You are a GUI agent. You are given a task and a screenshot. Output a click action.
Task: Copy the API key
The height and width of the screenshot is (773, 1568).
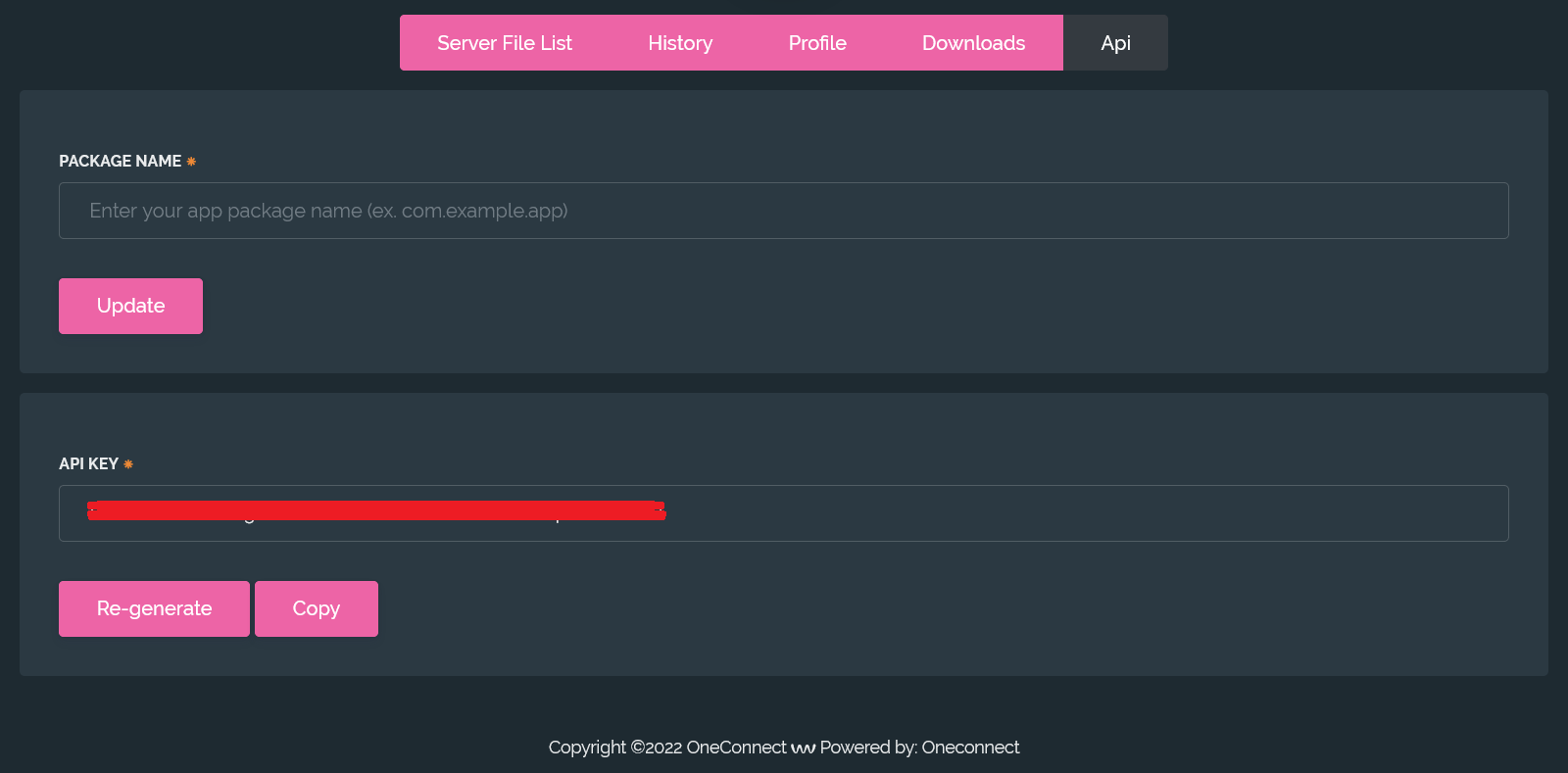317,608
